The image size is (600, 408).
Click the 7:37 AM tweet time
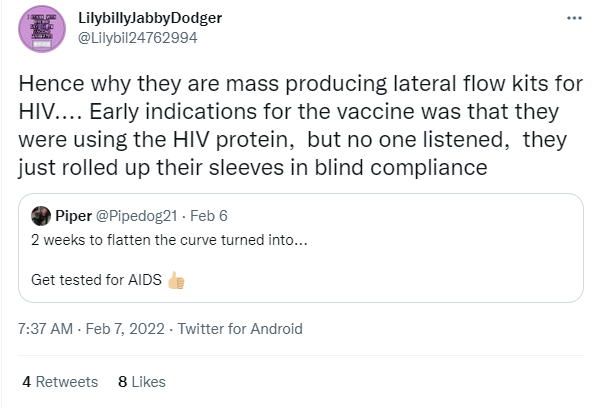point(47,328)
